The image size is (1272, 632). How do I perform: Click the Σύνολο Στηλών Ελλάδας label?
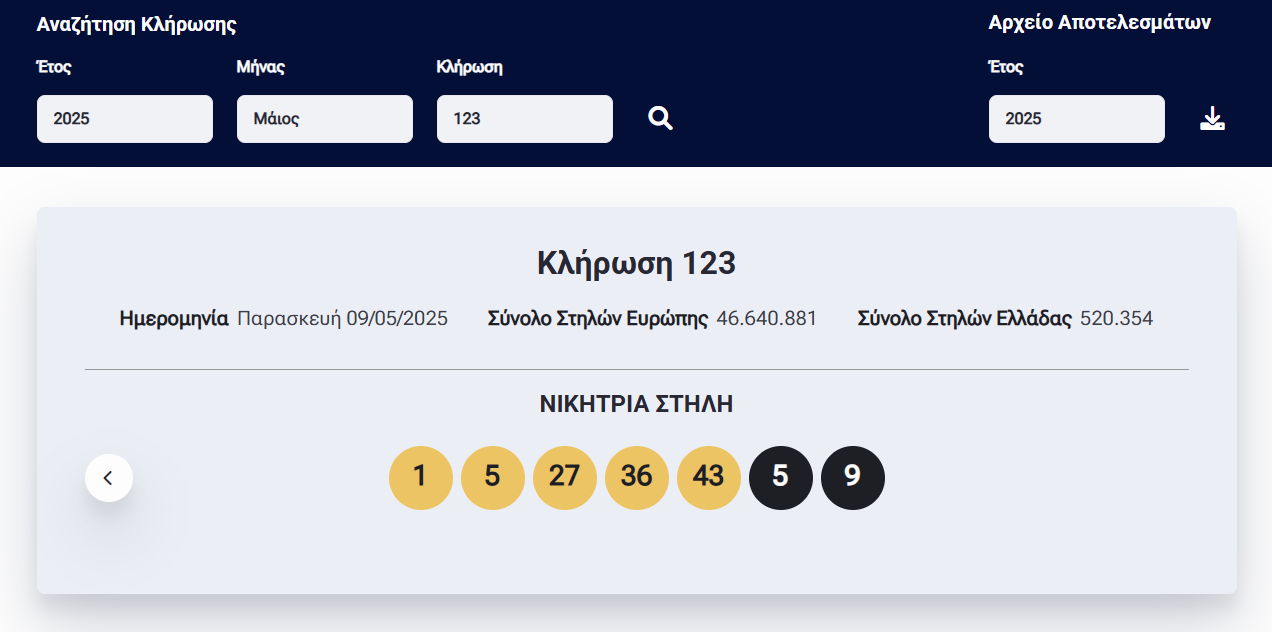[x=965, y=319]
